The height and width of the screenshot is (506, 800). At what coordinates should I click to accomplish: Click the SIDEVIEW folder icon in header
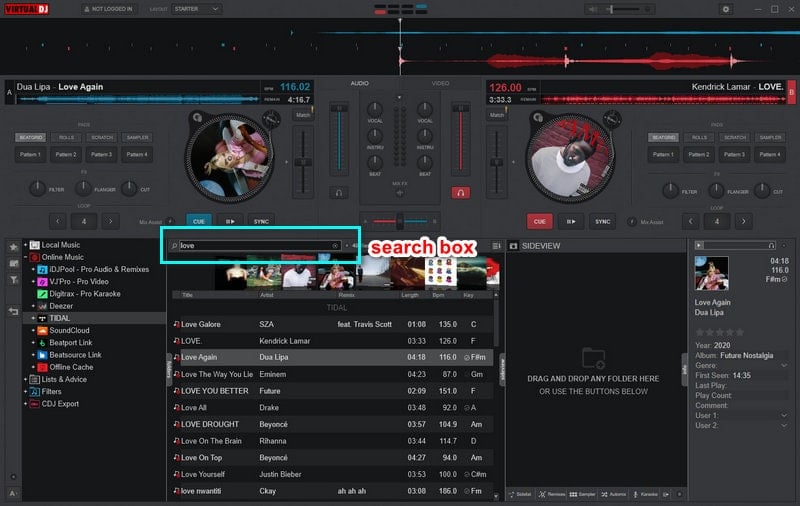513,246
